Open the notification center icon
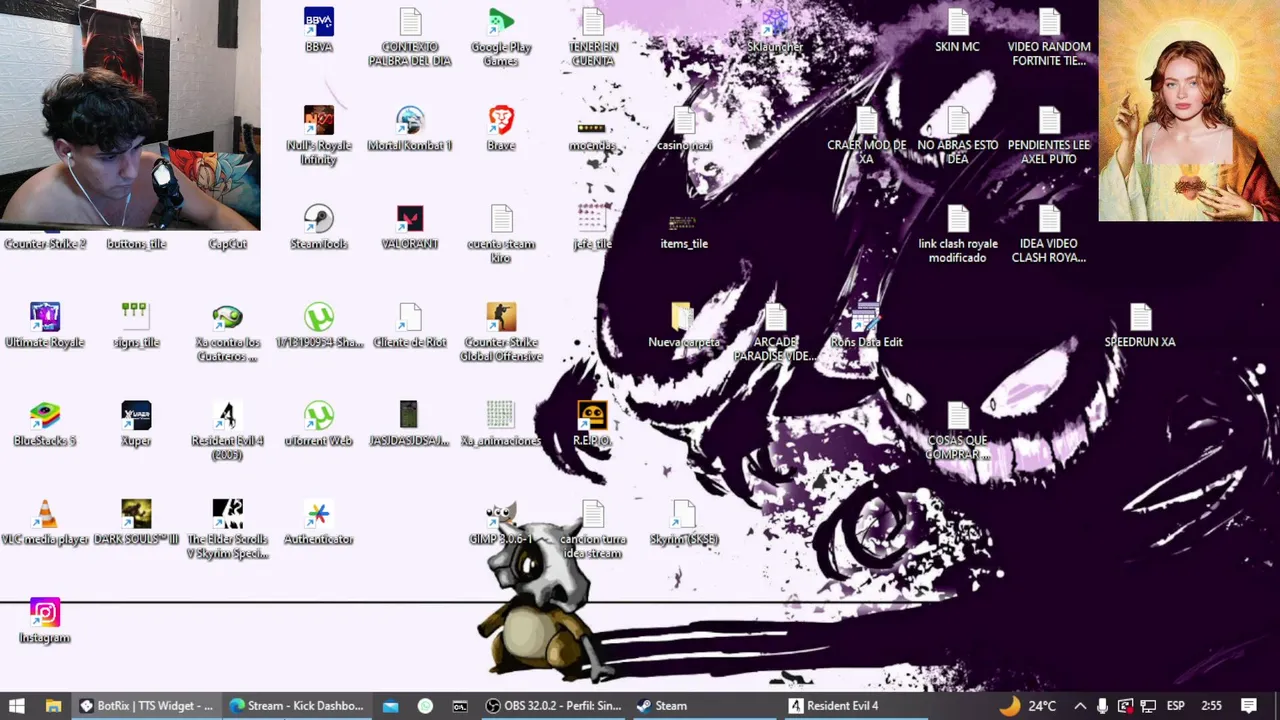The height and width of the screenshot is (720, 1280). (1249, 705)
